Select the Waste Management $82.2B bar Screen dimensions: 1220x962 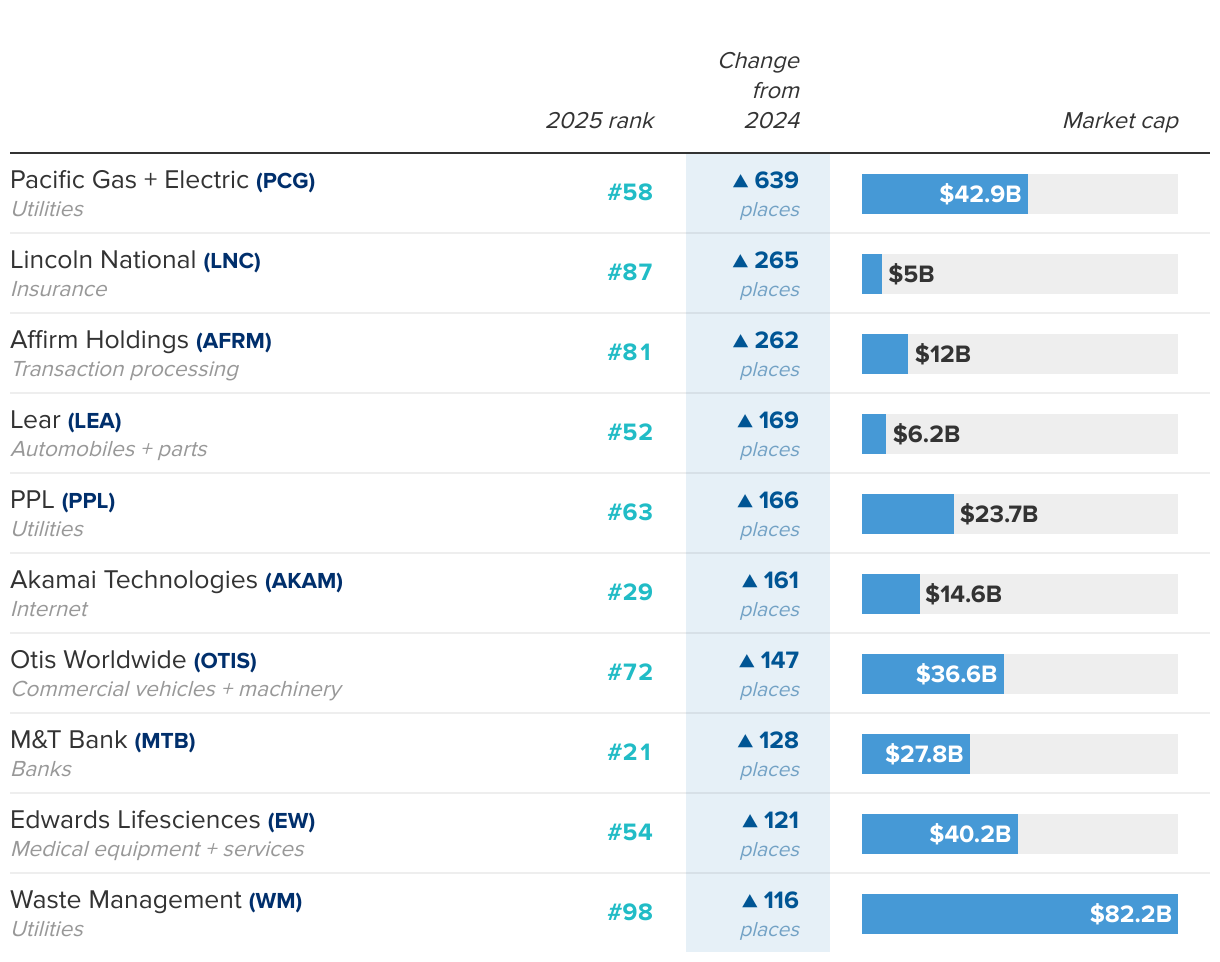(1019, 914)
